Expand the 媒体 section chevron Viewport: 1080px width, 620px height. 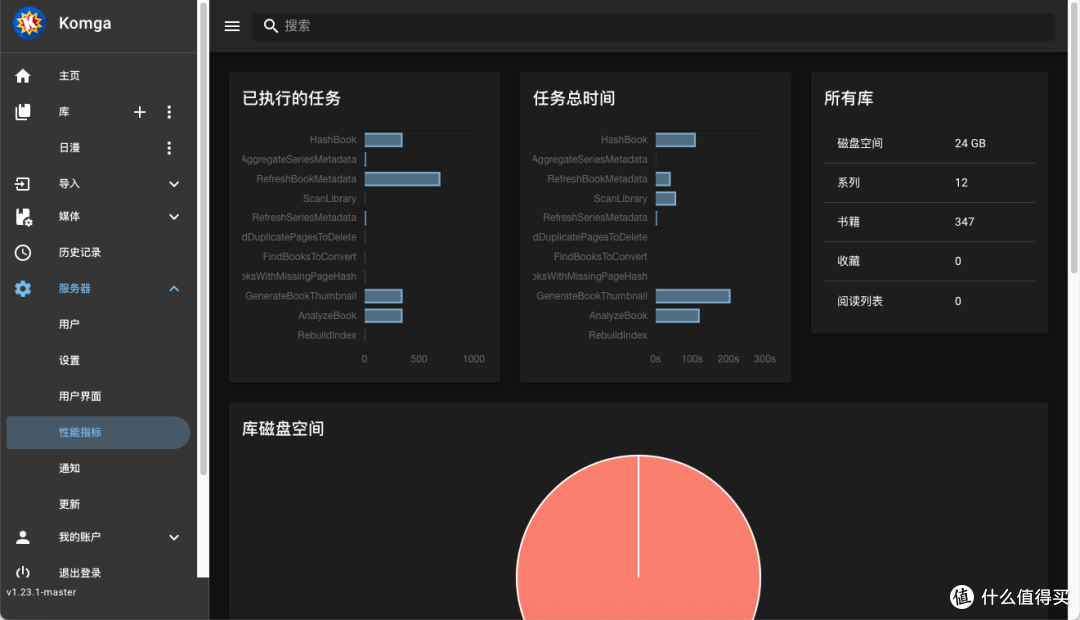coord(174,217)
